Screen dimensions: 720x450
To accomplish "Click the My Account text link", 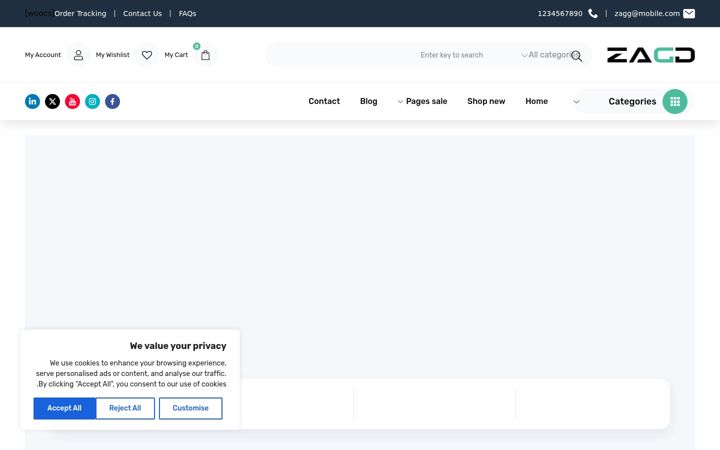I will [x=43, y=55].
